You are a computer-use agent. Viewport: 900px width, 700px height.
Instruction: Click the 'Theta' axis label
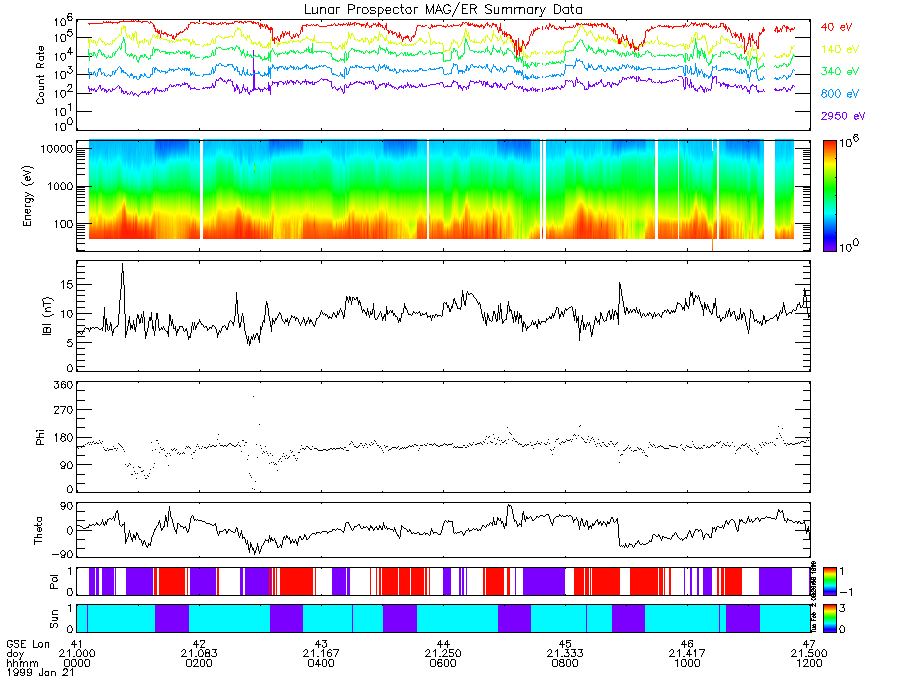click(x=38, y=530)
